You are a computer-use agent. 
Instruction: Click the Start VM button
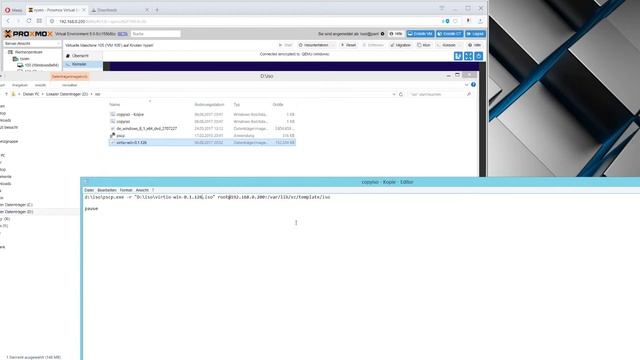(286, 45)
